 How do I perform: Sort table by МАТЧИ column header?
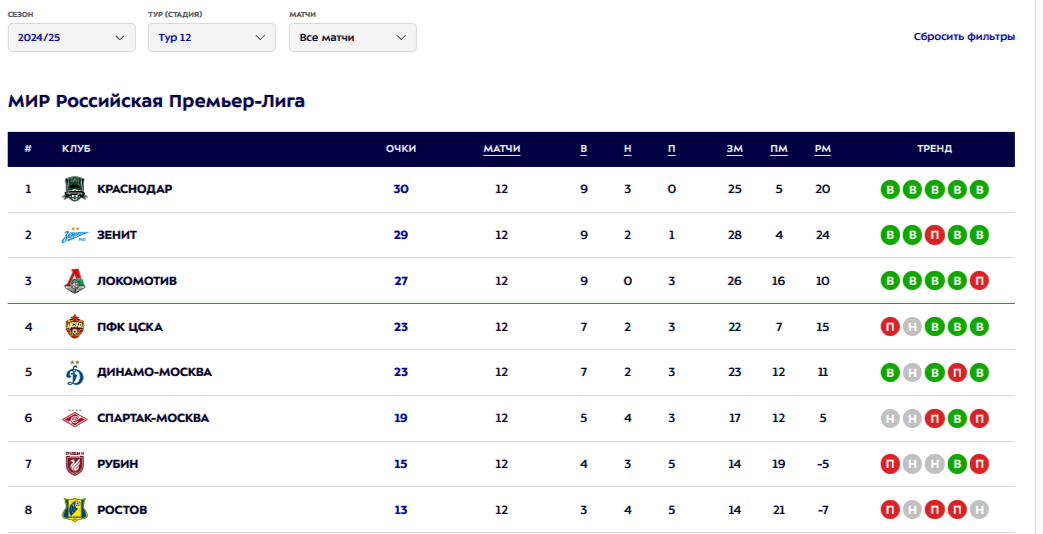pos(502,149)
